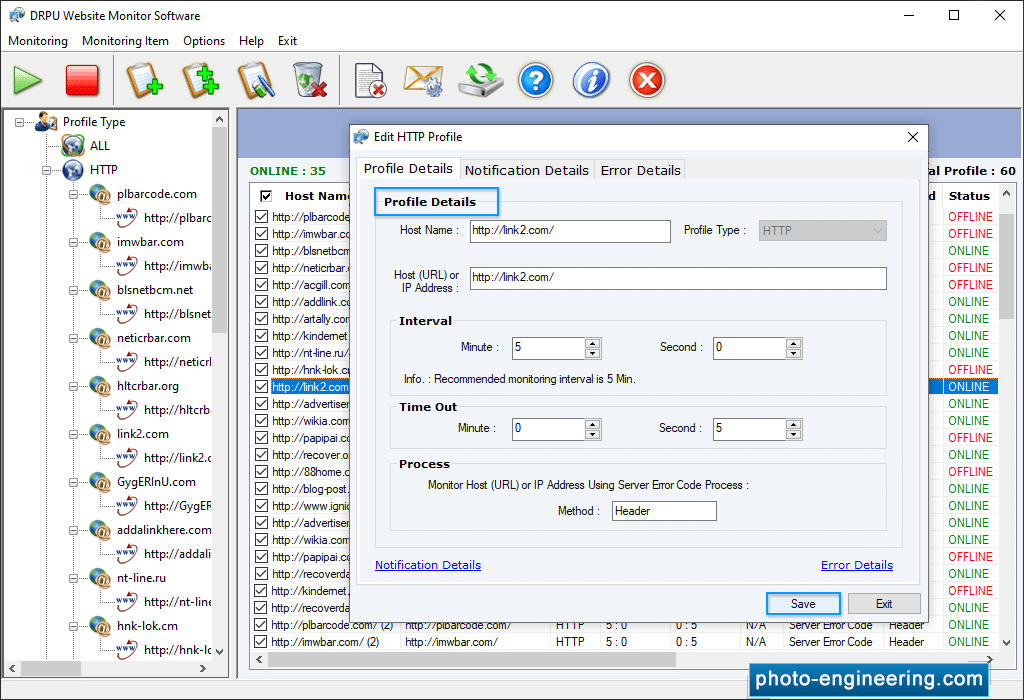Collapse the neticrbar.com tree node

[74, 338]
